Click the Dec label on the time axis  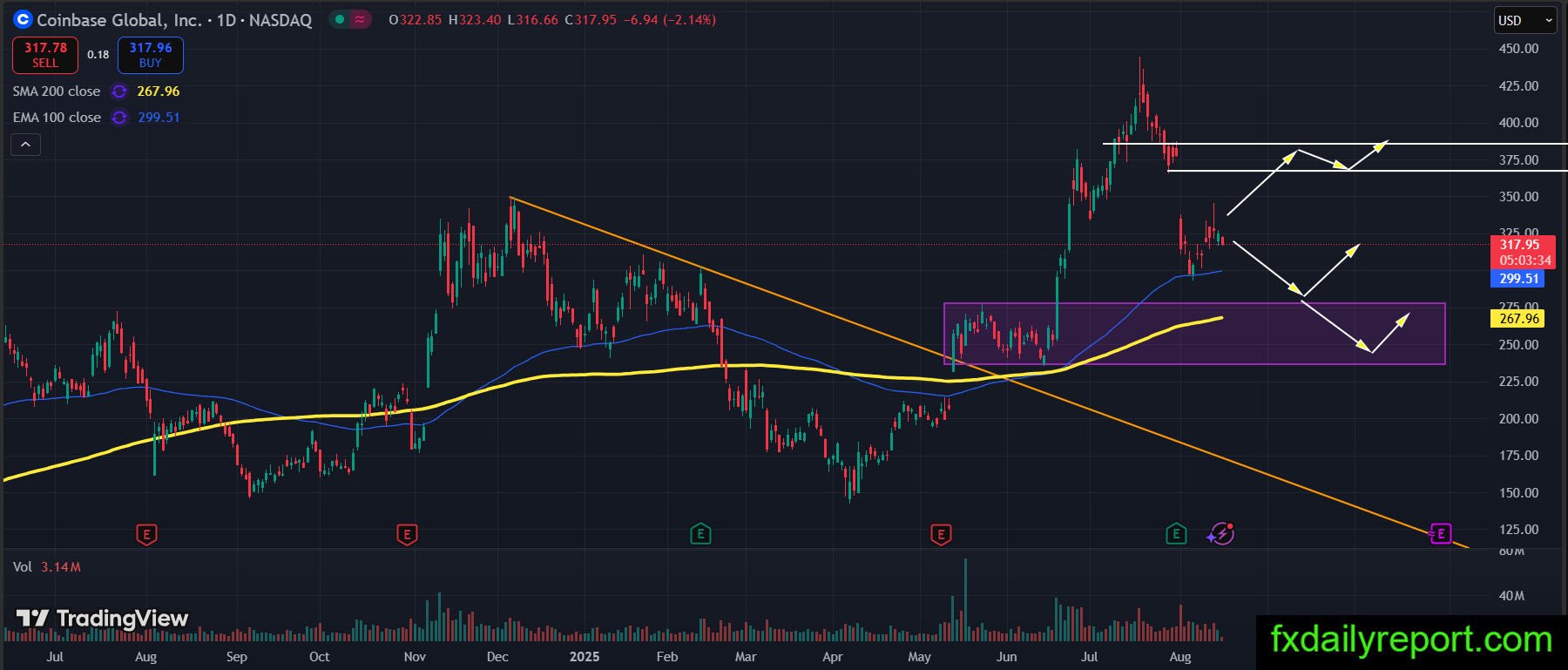(x=497, y=657)
